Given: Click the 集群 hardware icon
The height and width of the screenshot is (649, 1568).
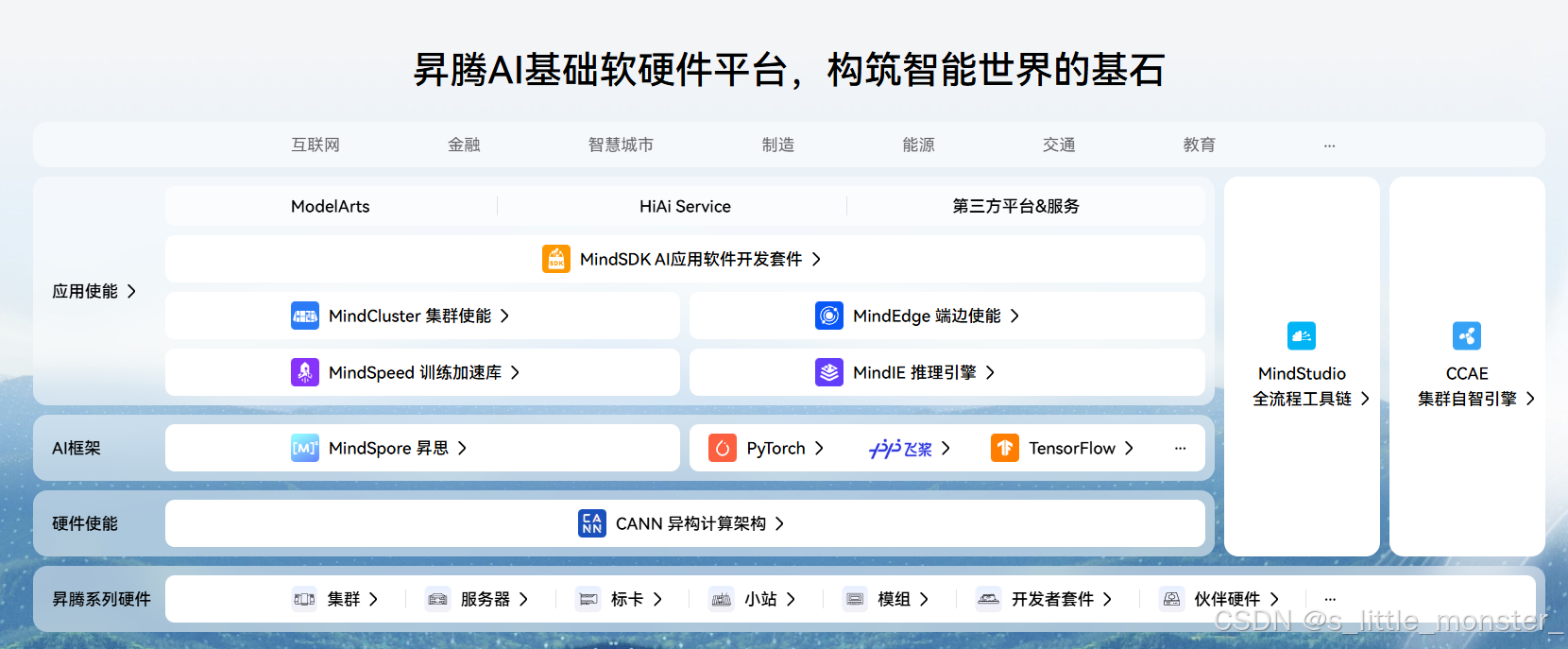Looking at the screenshot, I should coord(304,599).
